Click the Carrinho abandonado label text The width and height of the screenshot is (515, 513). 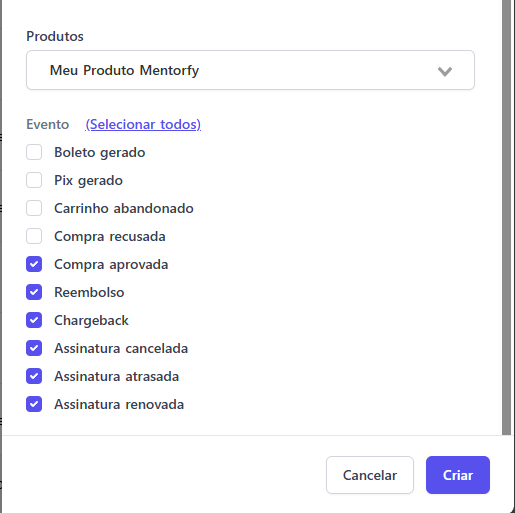tap(124, 208)
